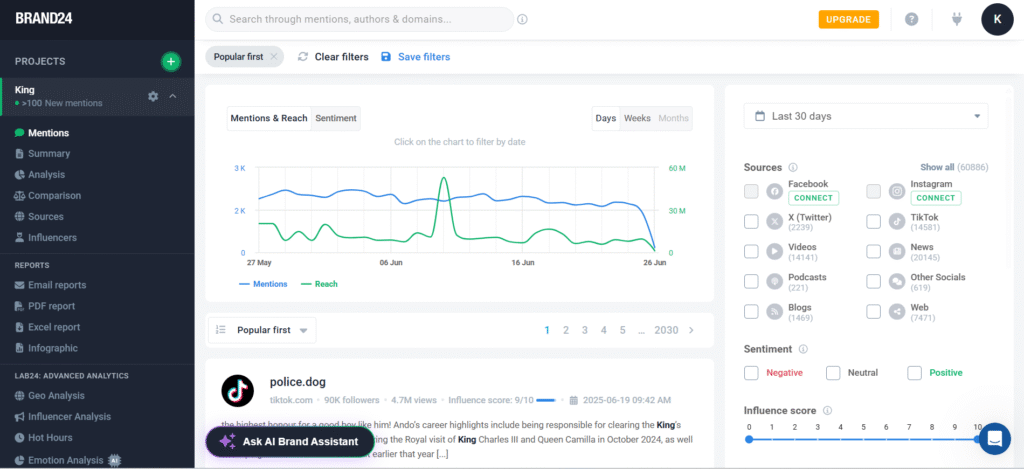Tick the Videos source checkbox
1024x469 pixels.
(751, 251)
